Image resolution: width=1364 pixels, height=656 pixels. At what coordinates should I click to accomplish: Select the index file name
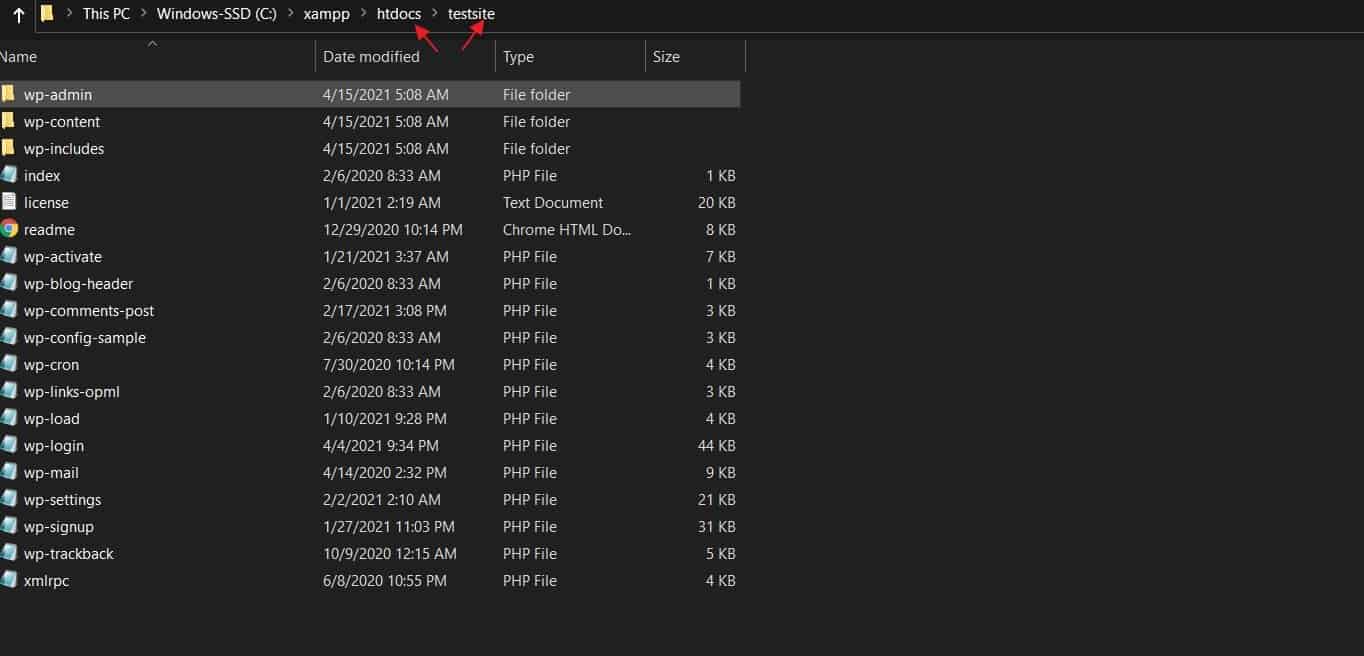[42, 176]
